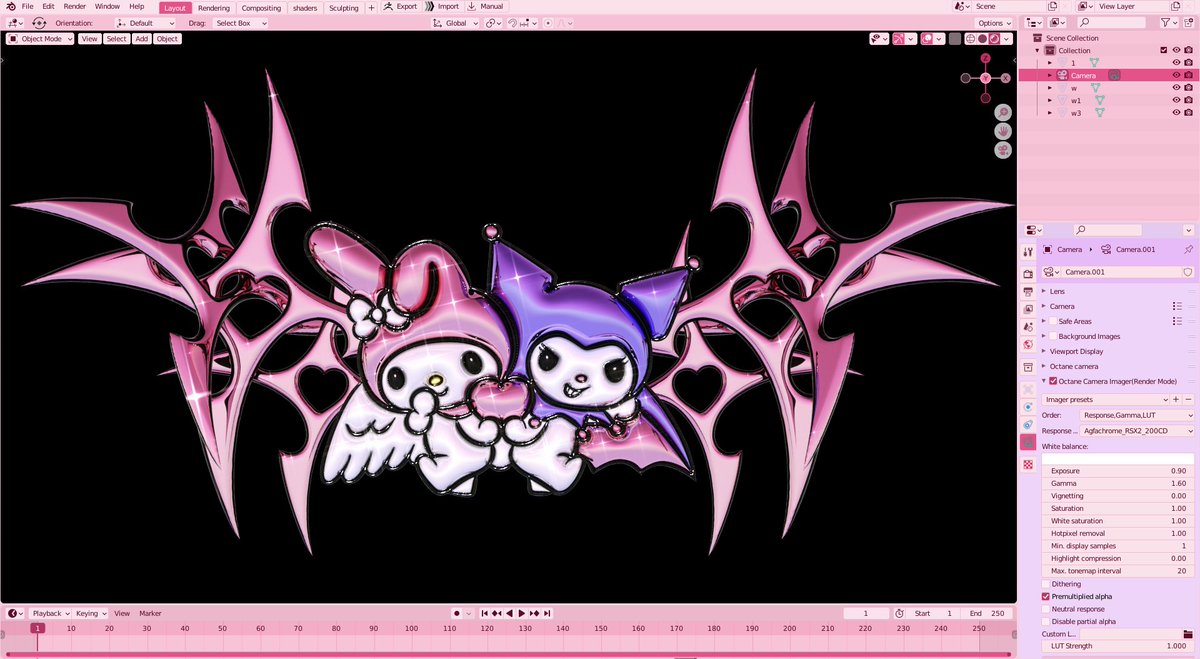Click the White balance color swatch

click(1118, 459)
